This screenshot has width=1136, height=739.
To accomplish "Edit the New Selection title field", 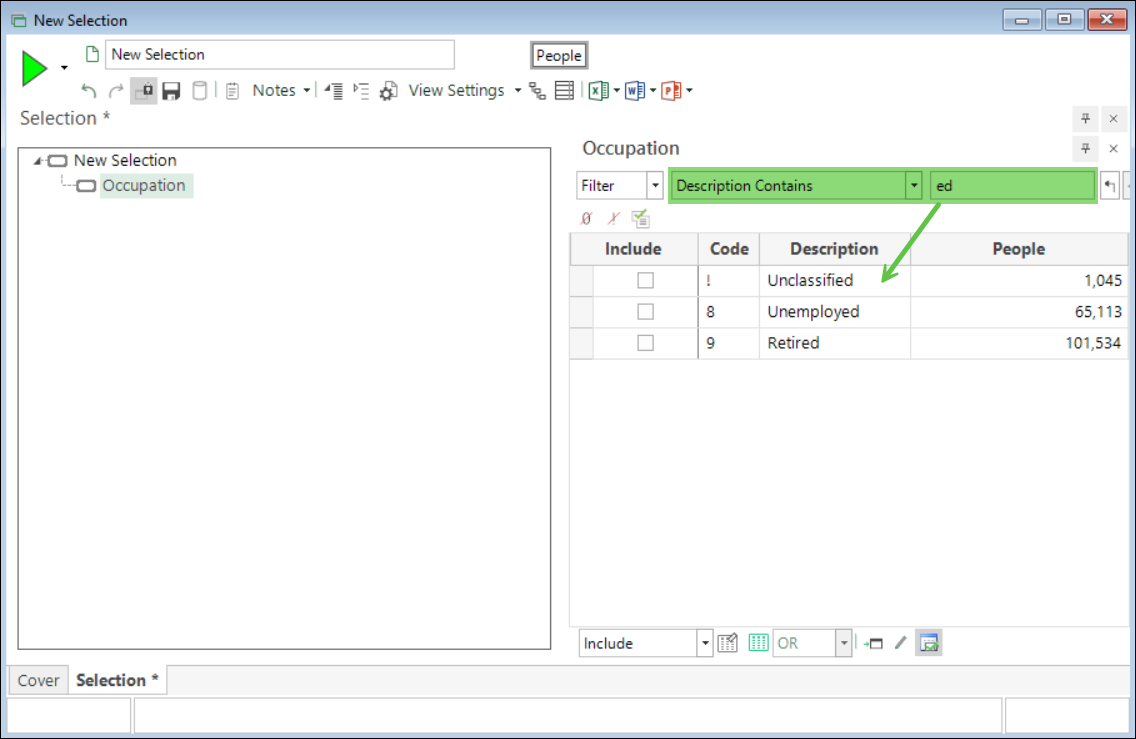I will tap(280, 55).
